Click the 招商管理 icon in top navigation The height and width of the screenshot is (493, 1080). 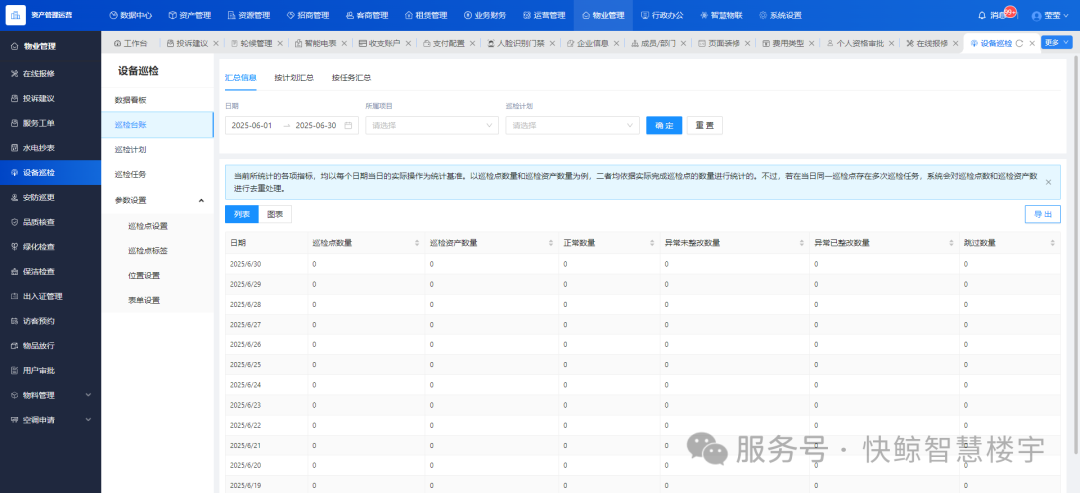pyautogui.click(x=291, y=14)
